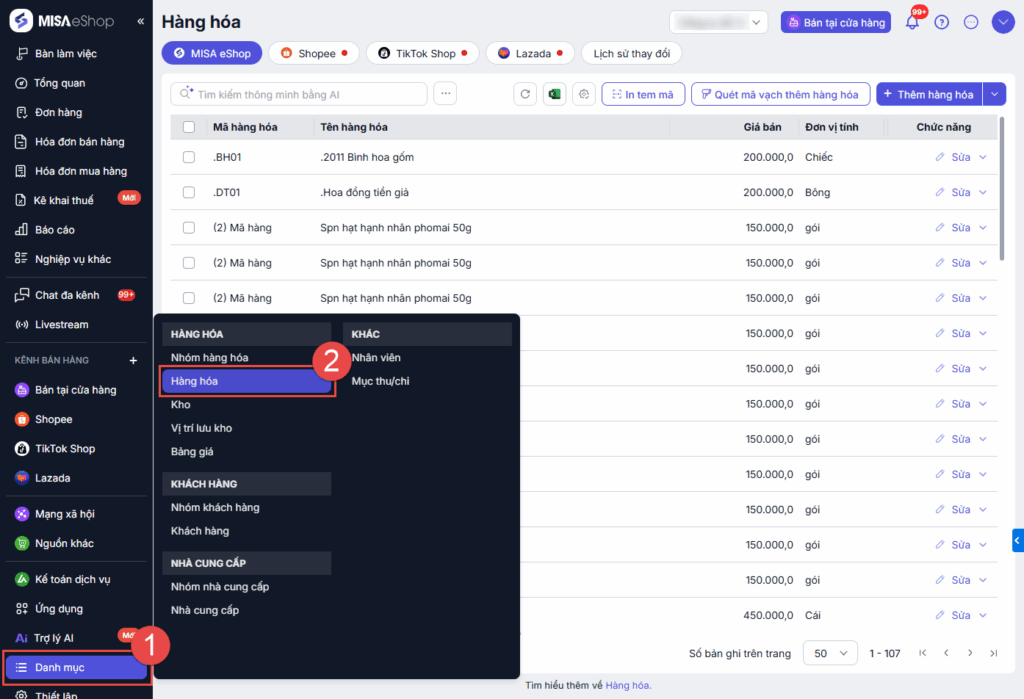Toggle the select-all checkbox in the table header
The width and height of the screenshot is (1024, 699).
(189, 127)
